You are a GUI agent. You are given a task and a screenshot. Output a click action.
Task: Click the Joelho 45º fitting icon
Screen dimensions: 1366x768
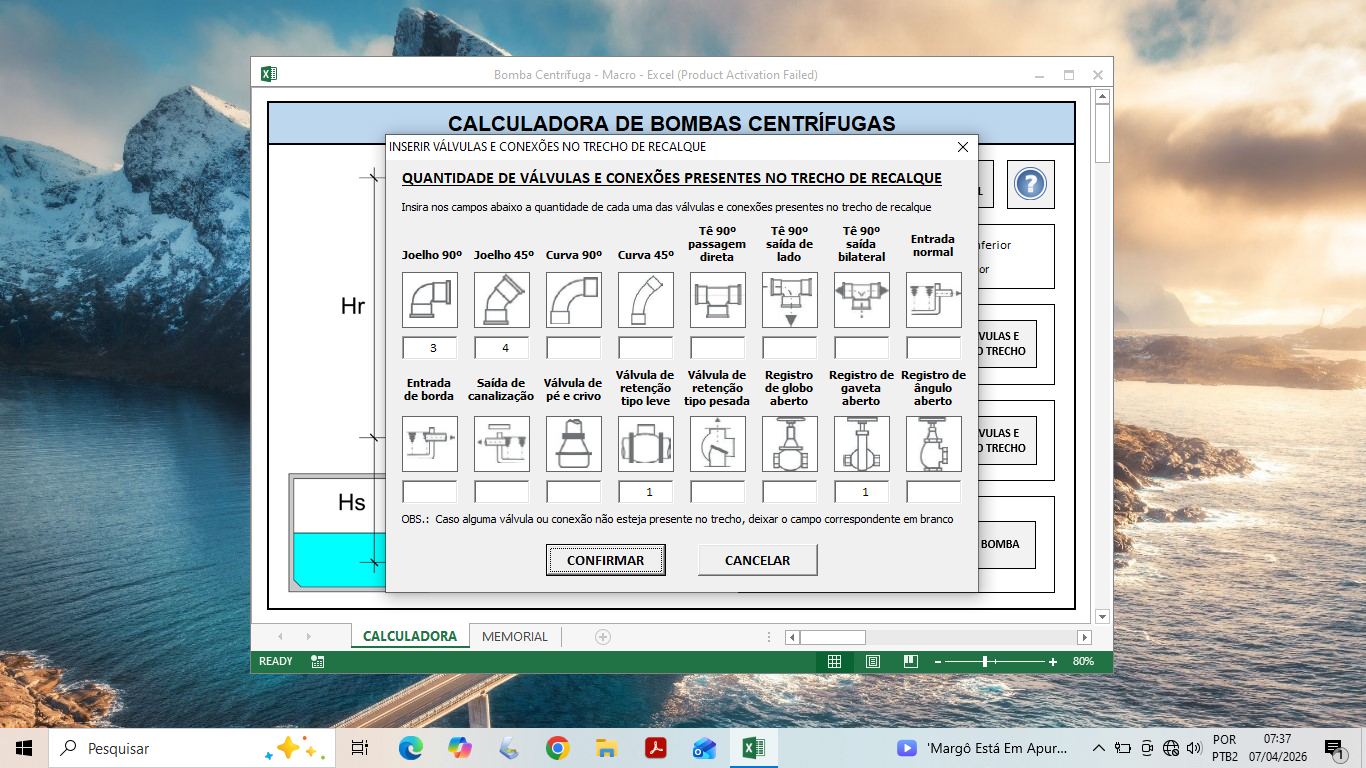point(502,300)
